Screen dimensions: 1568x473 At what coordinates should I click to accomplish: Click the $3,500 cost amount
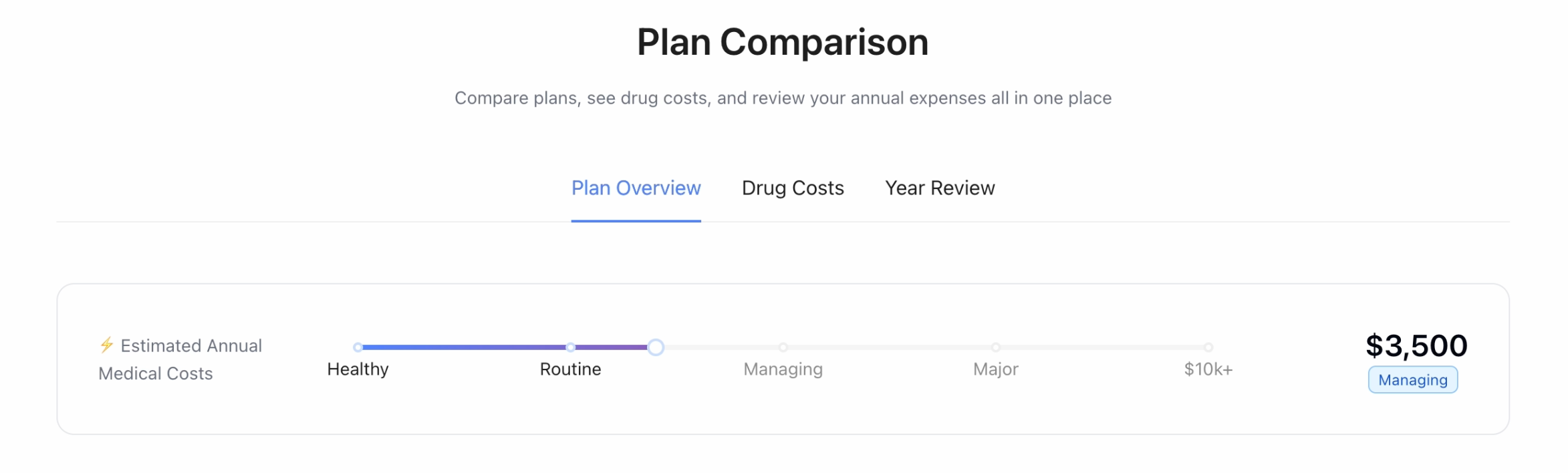[1416, 345]
